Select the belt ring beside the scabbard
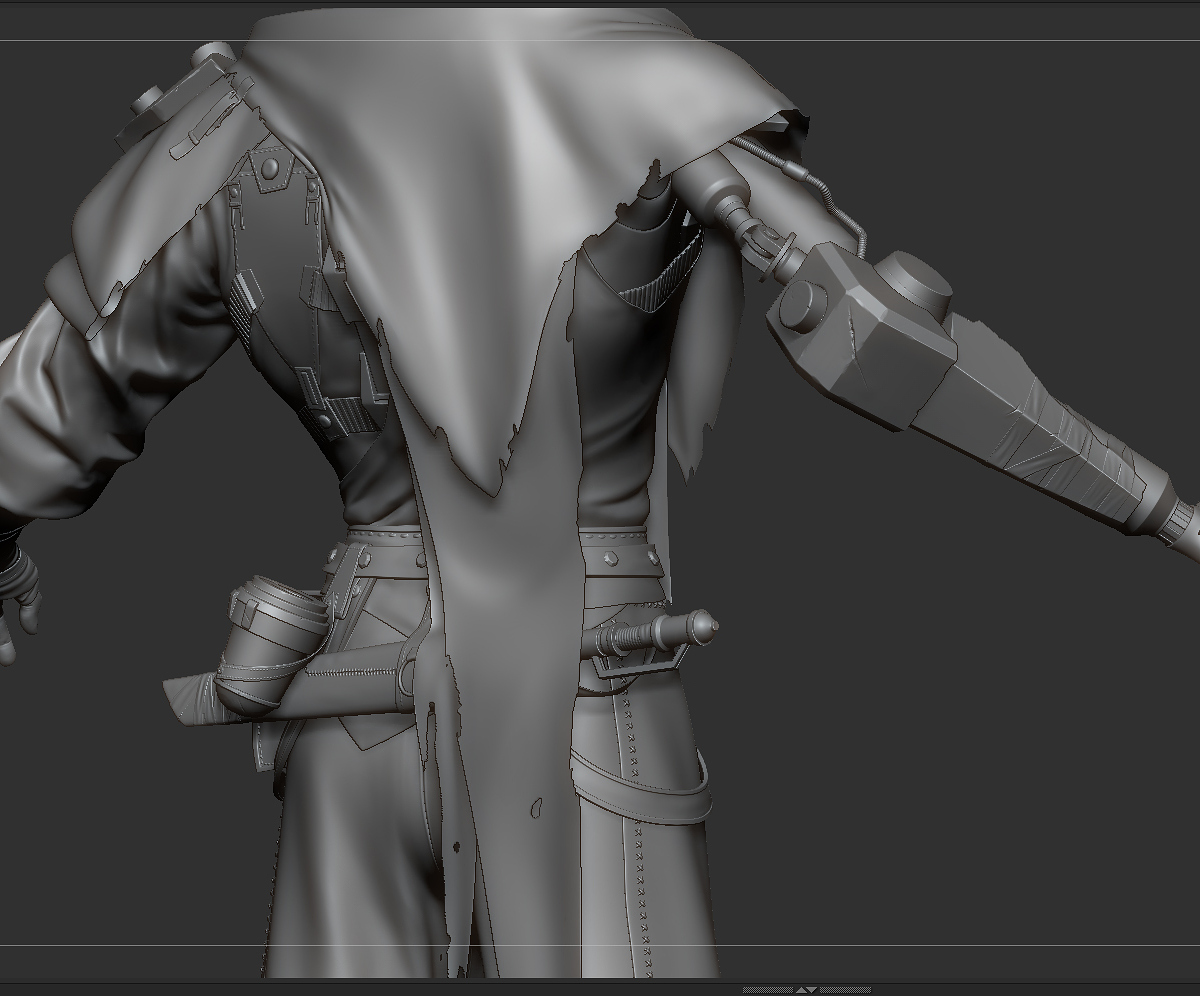 click(x=404, y=675)
